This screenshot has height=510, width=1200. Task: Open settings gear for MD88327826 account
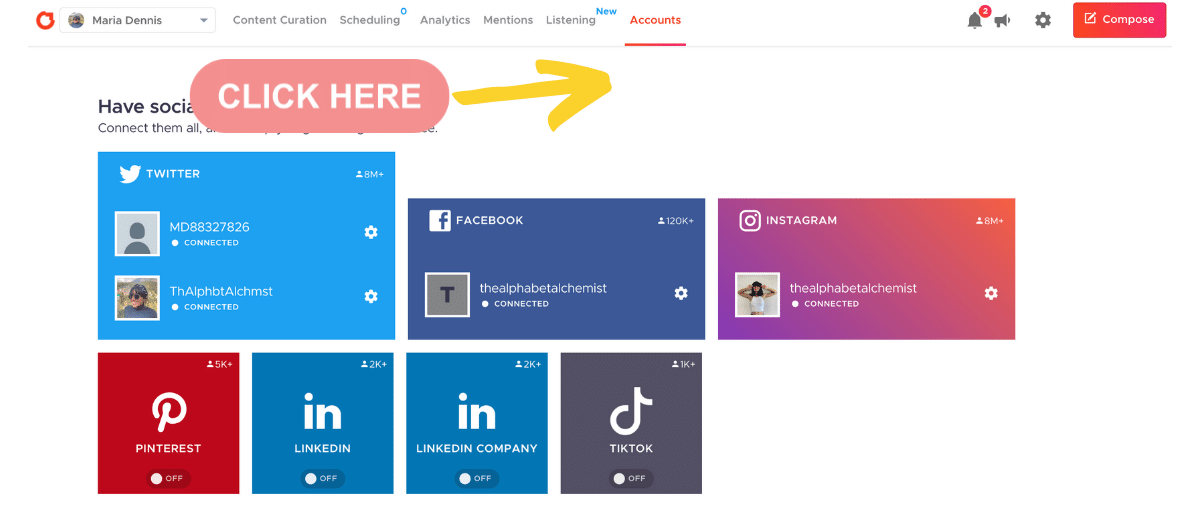click(x=371, y=232)
